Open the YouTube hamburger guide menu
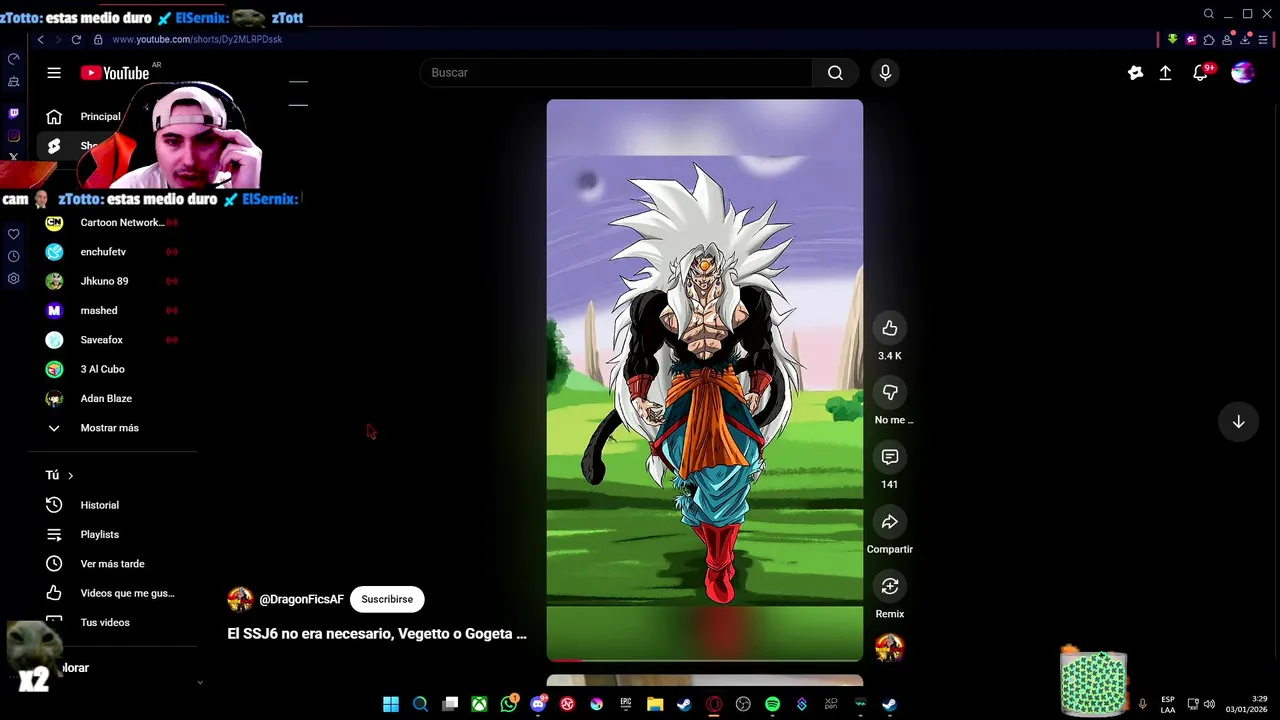 coord(54,73)
